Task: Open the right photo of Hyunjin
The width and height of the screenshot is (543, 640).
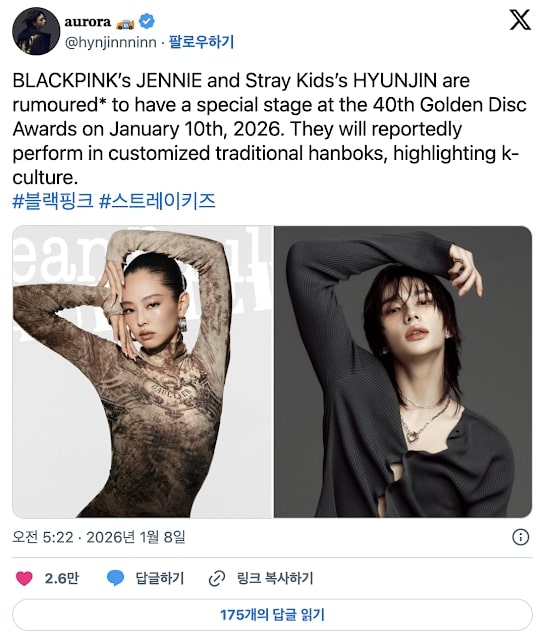Action: point(403,371)
